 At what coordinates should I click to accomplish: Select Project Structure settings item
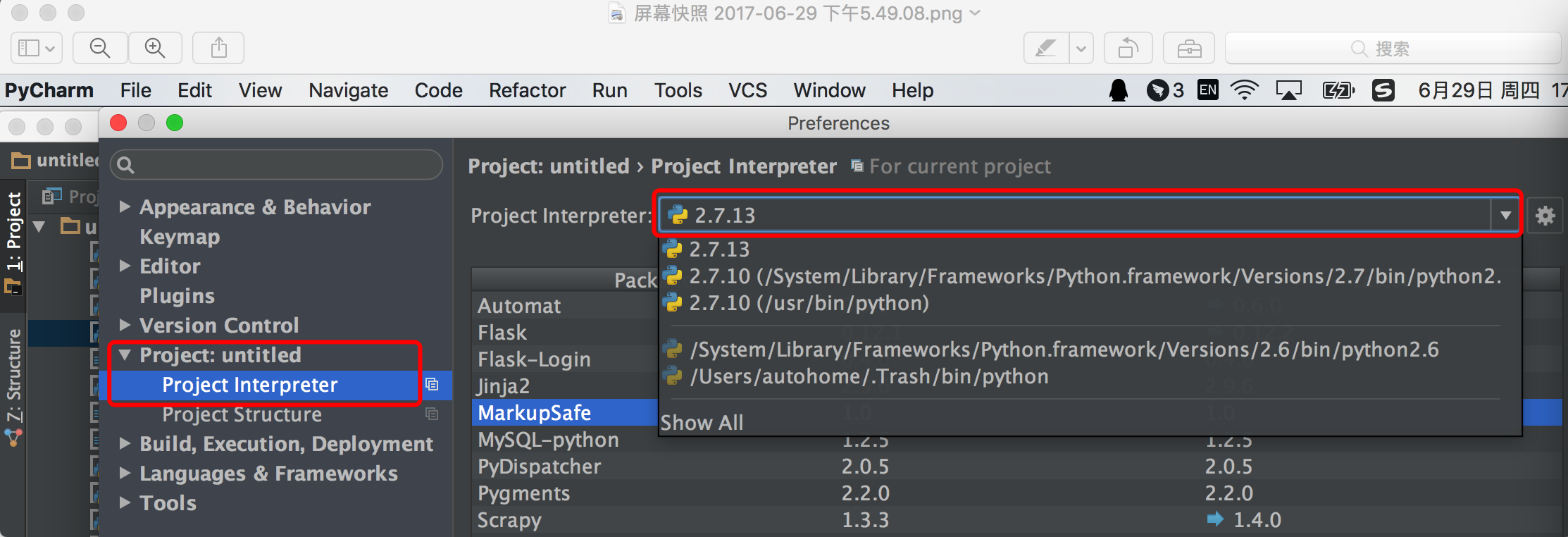tap(242, 414)
